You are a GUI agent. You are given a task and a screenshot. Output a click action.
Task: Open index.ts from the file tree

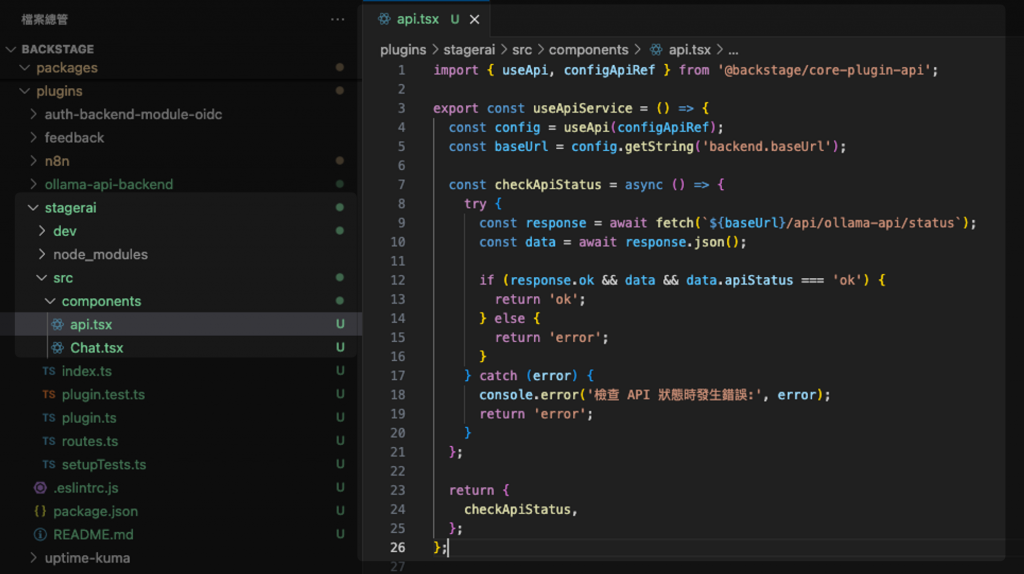tap(87, 371)
